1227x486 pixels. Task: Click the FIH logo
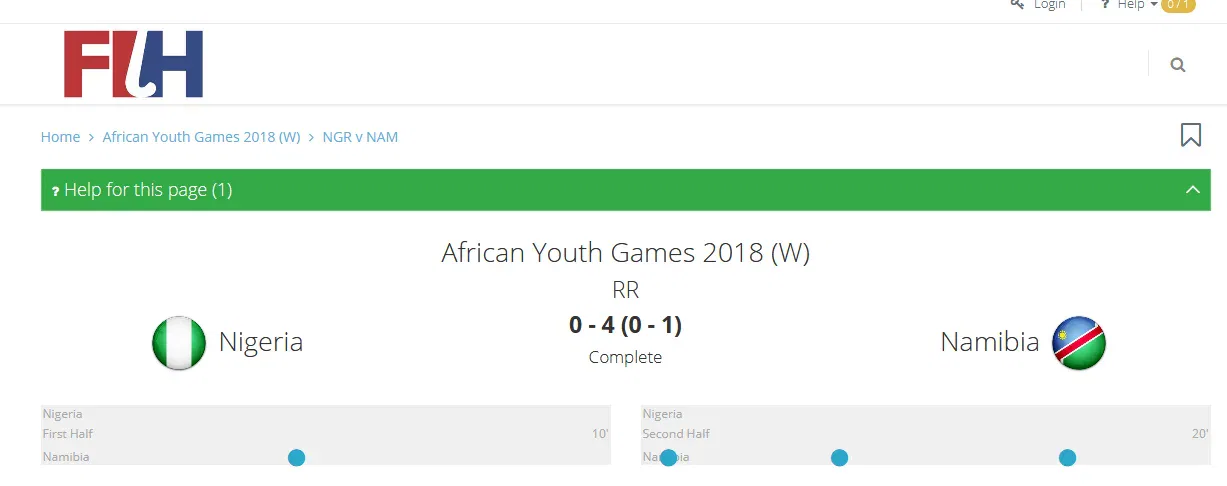pyautogui.click(x=133, y=64)
